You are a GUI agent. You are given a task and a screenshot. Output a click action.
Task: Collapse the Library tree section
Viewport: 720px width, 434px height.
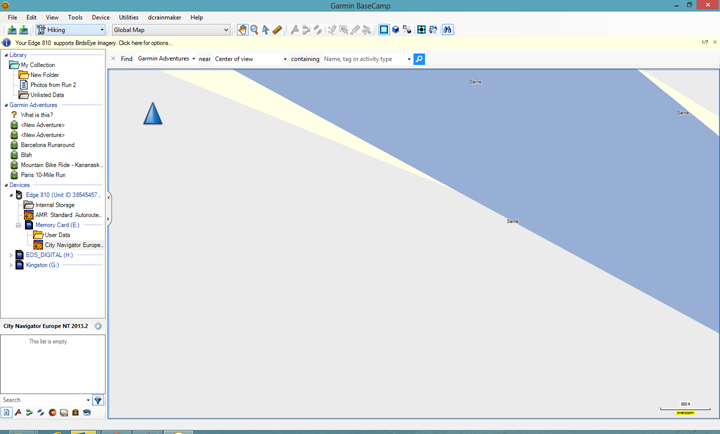point(6,55)
